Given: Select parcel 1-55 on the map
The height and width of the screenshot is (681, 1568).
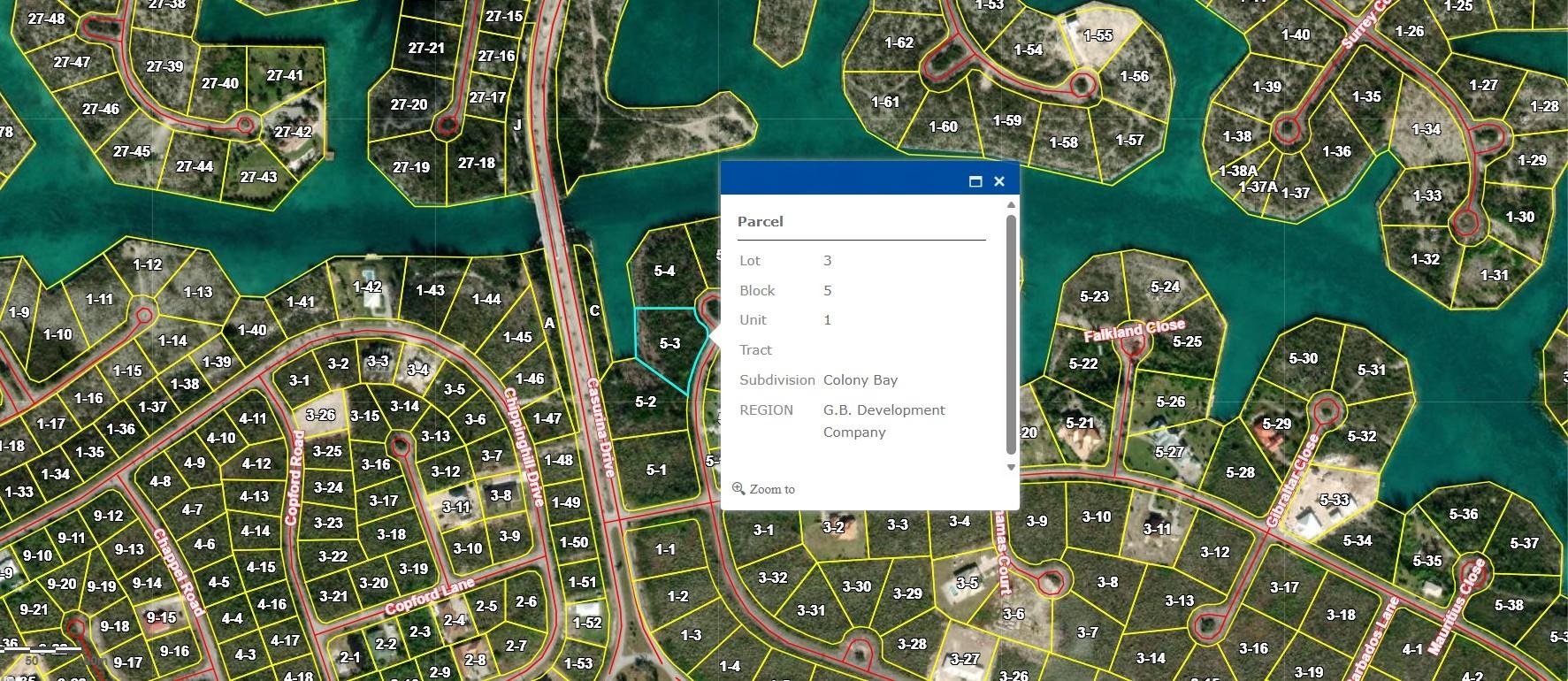Looking at the screenshot, I should click(1098, 36).
